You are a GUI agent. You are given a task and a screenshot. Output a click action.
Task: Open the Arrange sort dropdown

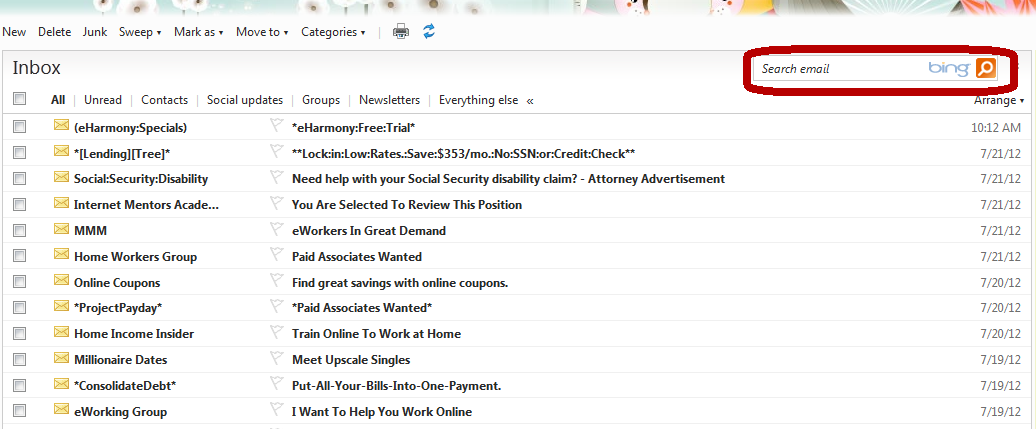coord(998,100)
